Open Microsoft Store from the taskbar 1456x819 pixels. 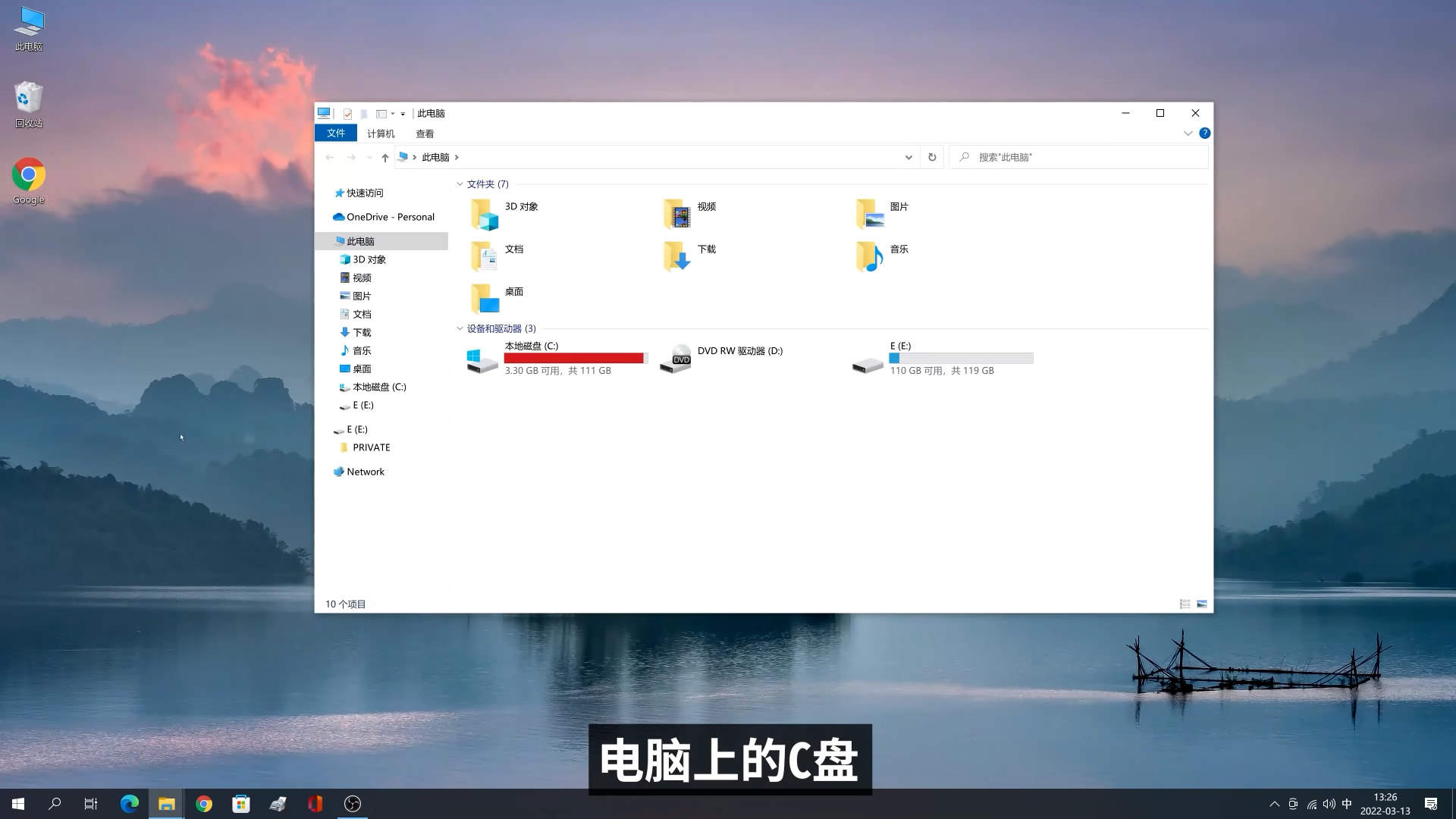pos(241,803)
